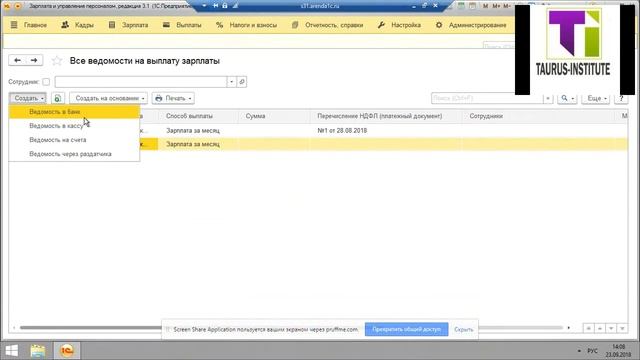Show hidden system tray icons
Screen dimensions: 640x360
[x=579, y=351]
